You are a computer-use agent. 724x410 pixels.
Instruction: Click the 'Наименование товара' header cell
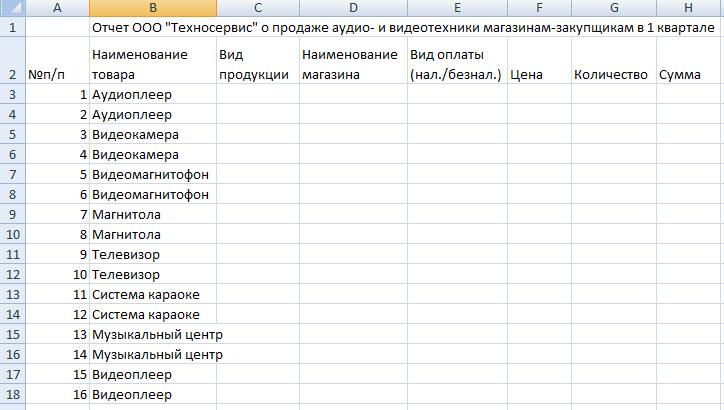pos(153,60)
